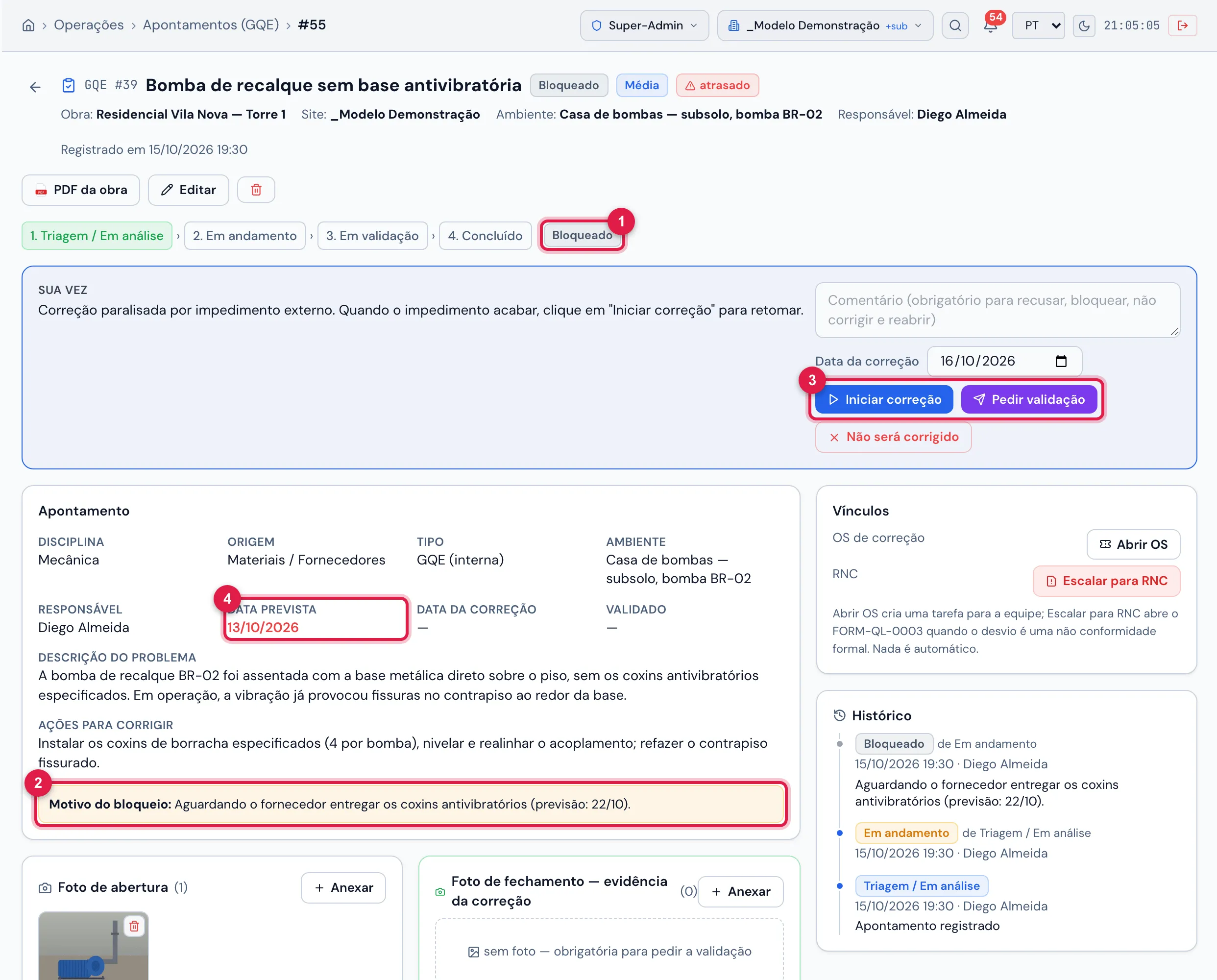The height and width of the screenshot is (980, 1217).
Task: Click Apontamentos (GQE) breadcrumb link
Action: point(211,25)
